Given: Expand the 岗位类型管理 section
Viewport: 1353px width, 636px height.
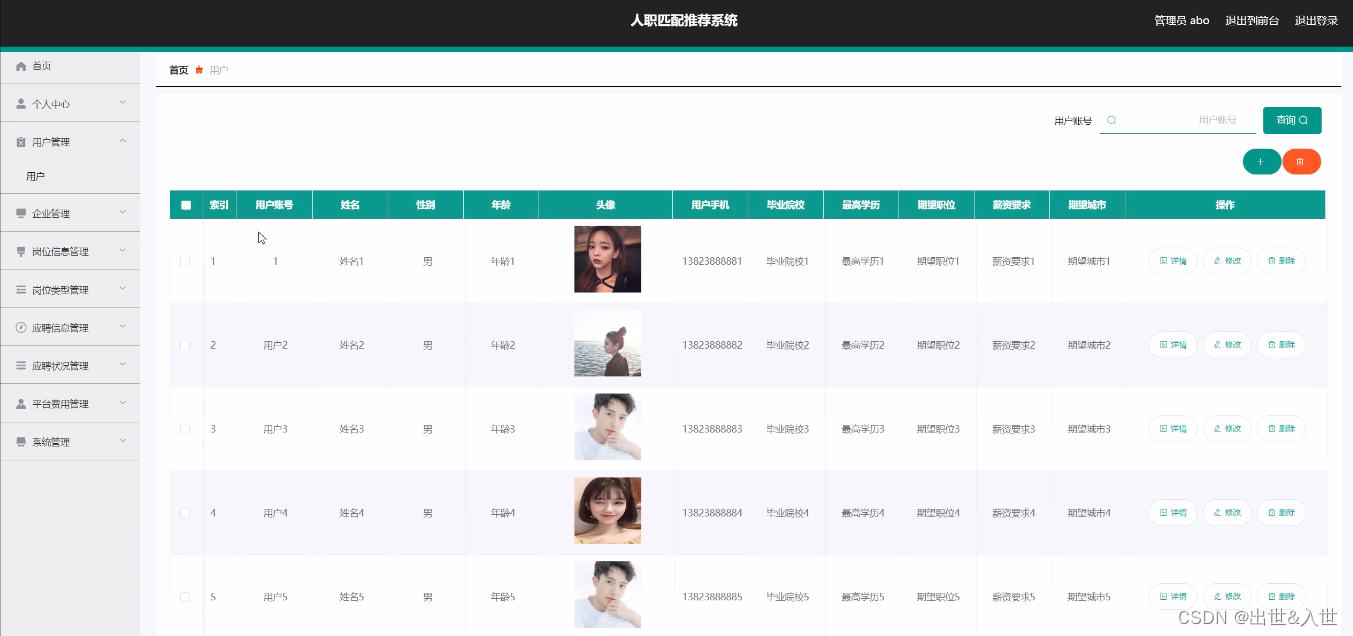Looking at the screenshot, I should pyautogui.click(x=70, y=288).
